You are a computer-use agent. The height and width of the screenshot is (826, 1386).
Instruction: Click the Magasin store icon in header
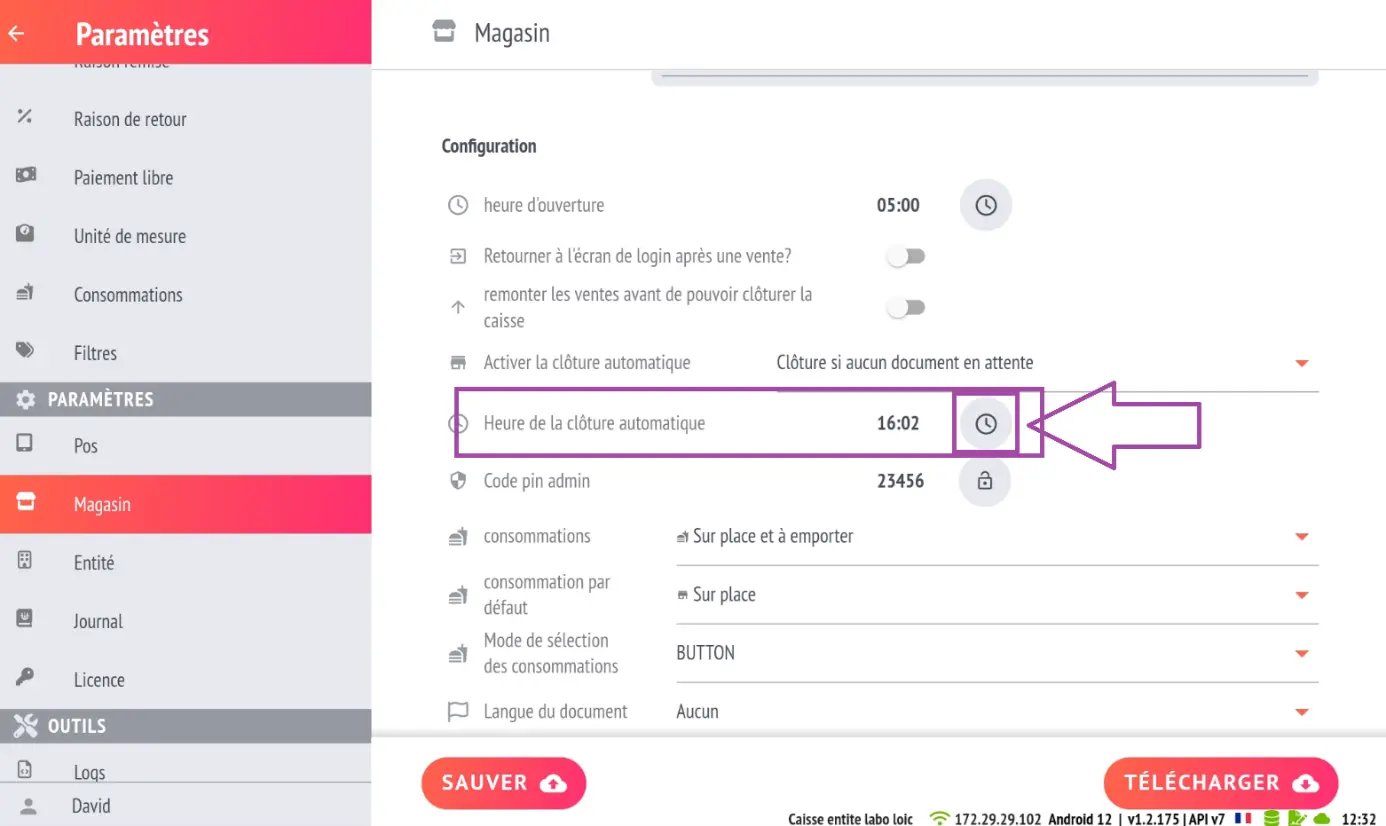click(444, 33)
